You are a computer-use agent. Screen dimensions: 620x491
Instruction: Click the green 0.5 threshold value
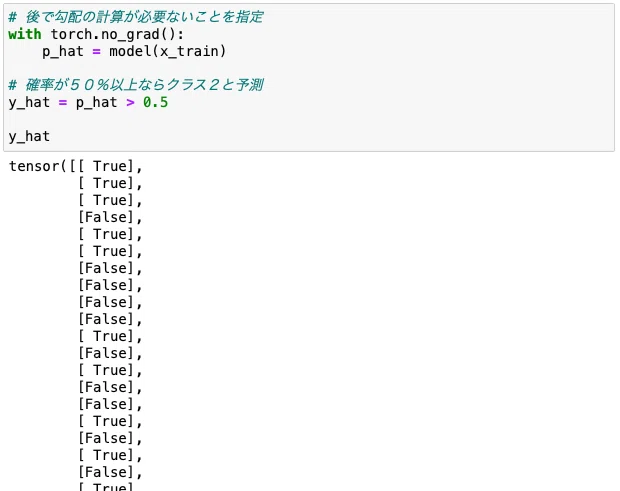(x=155, y=102)
